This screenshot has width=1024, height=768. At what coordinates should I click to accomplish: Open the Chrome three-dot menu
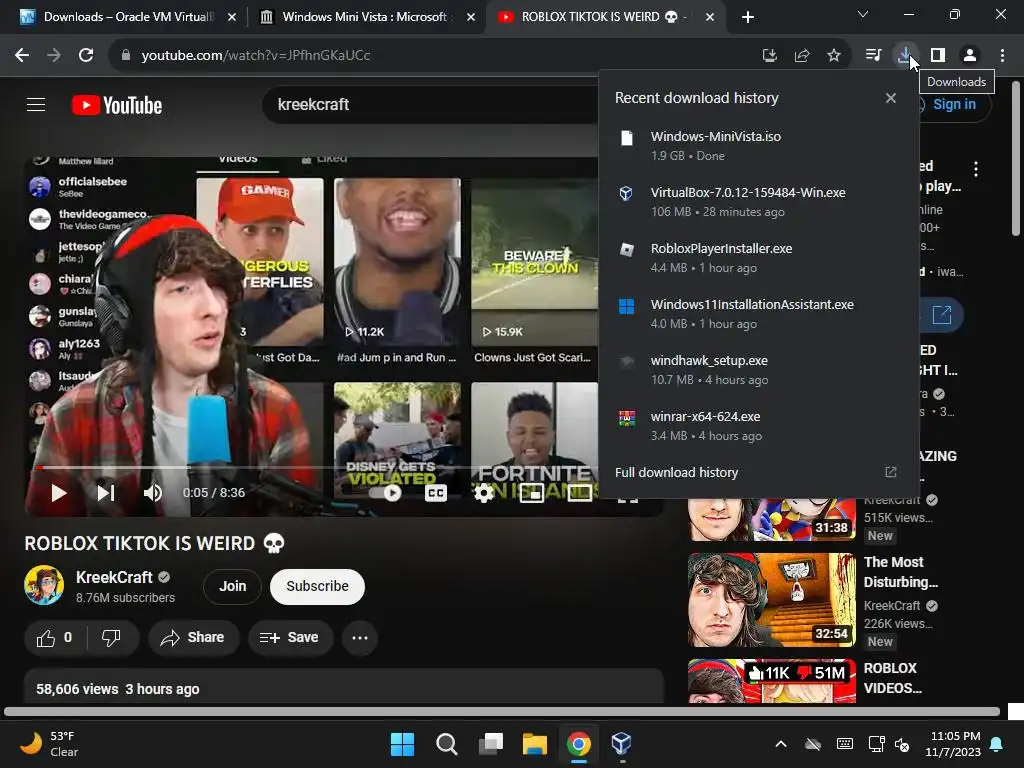[x=1002, y=56]
